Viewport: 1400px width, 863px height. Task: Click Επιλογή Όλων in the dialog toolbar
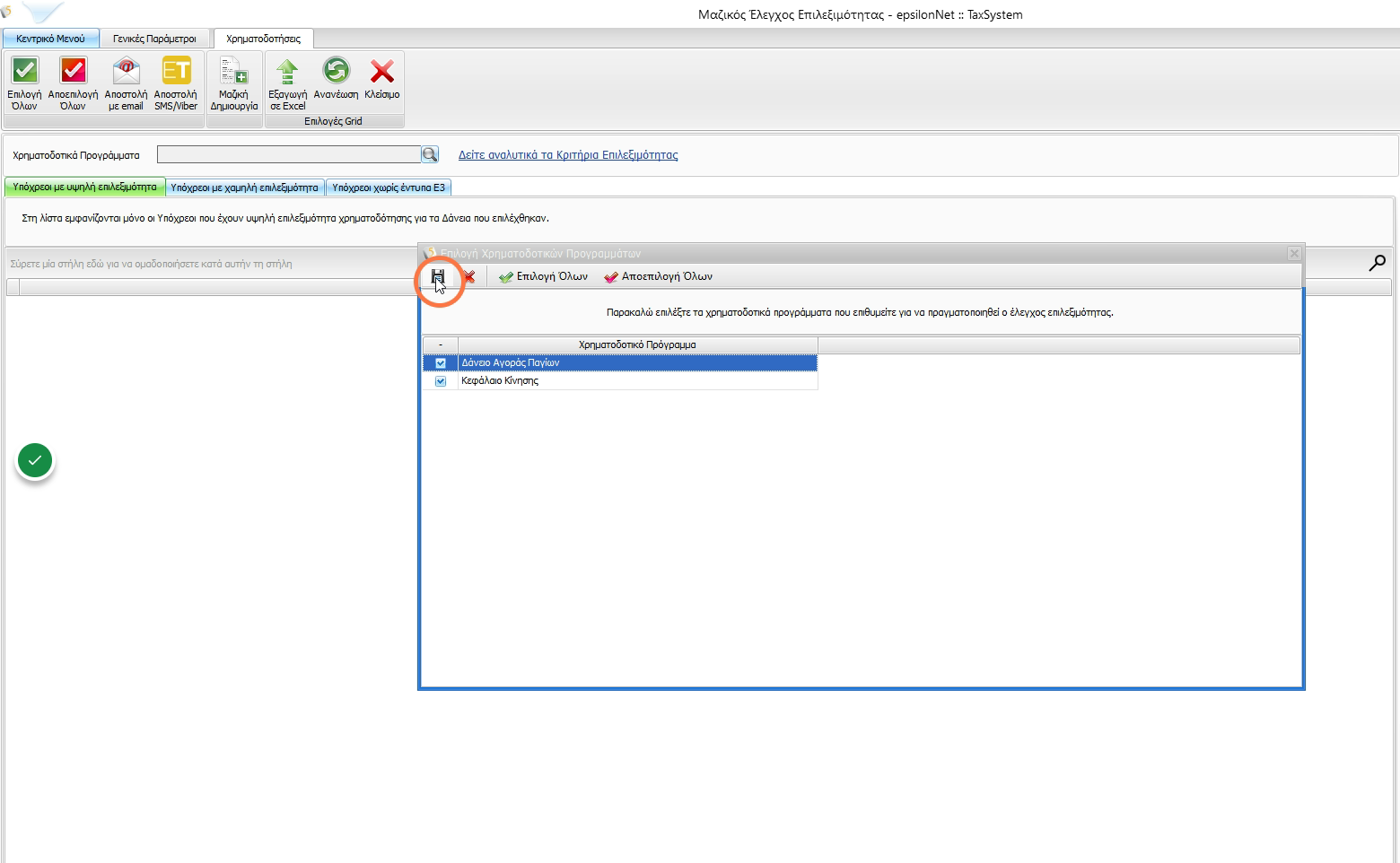[x=543, y=276]
